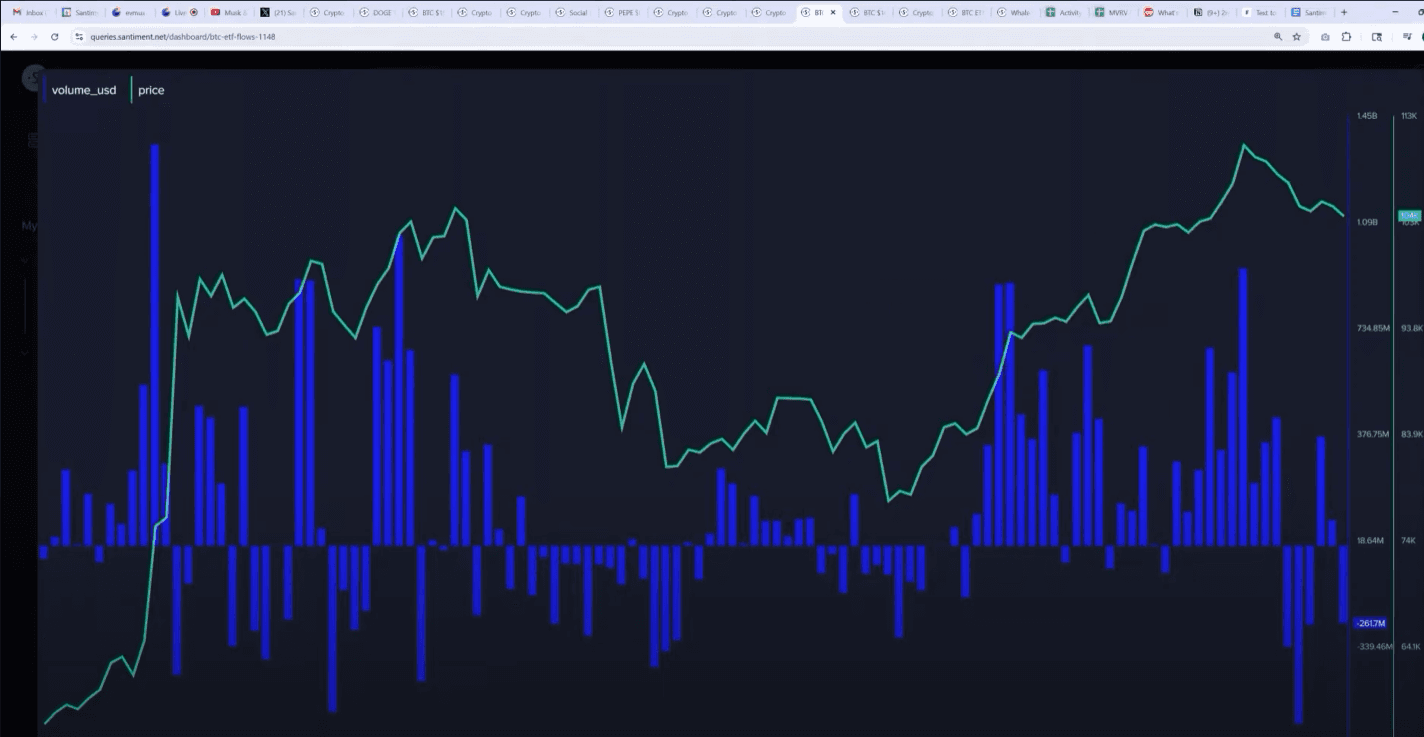Open the extensions puzzle icon

click(x=1346, y=37)
